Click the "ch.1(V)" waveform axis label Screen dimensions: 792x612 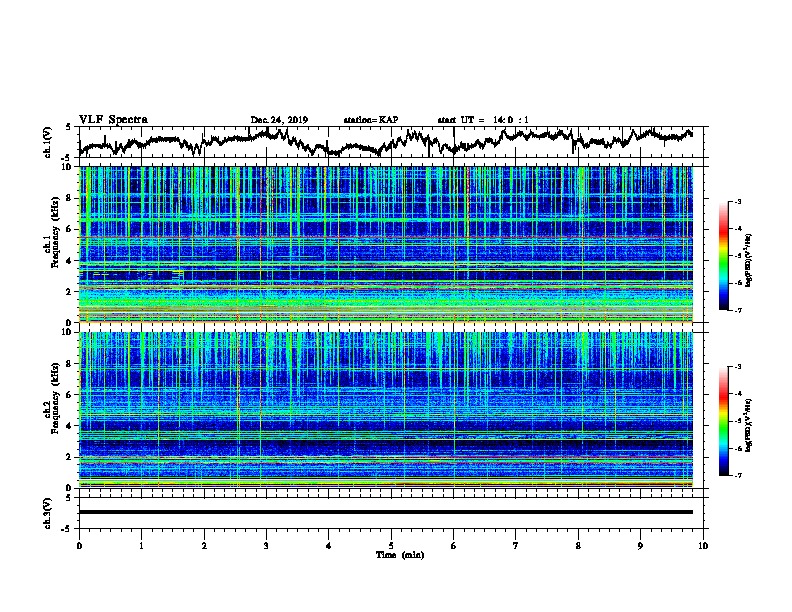click(x=48, y=142)
